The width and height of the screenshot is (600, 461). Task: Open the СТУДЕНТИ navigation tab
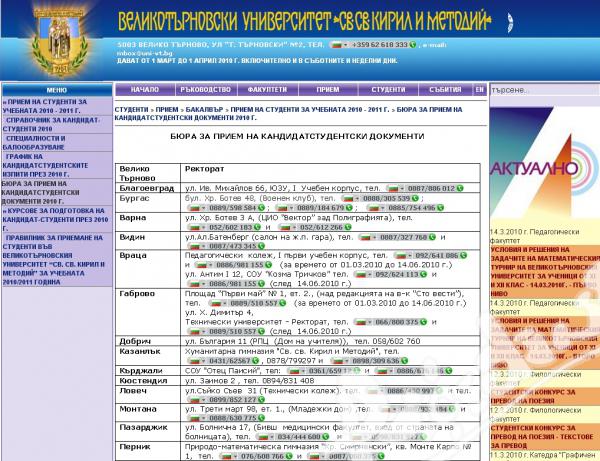tap(388, 90)
